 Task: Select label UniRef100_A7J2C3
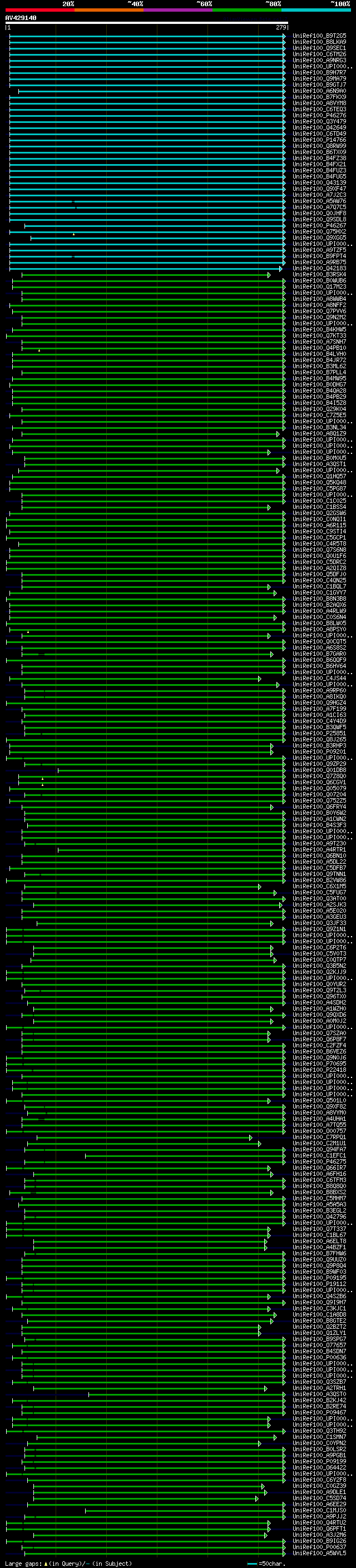pyautogui.click(x=319, y=195)
